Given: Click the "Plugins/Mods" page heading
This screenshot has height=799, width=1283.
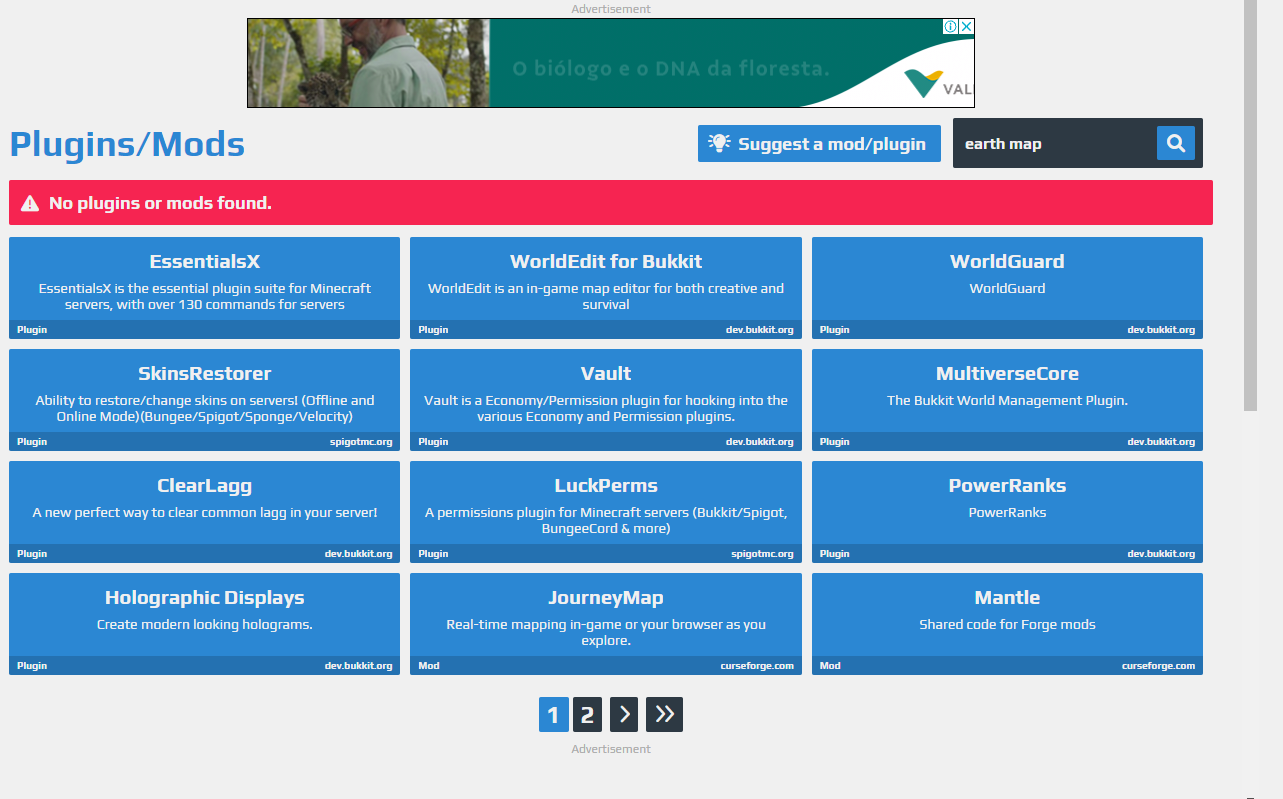Looking at the screenshot, I should [x=127, y=144].
